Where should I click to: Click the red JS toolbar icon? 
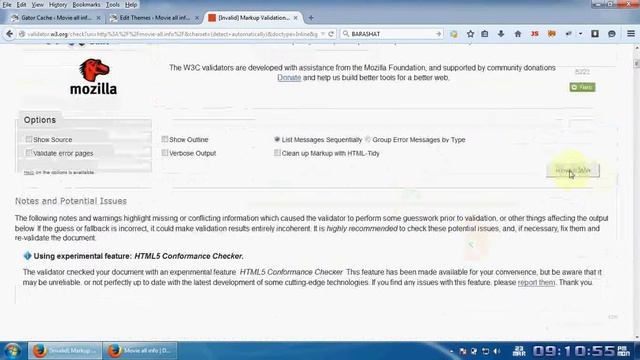pos(535,34)
